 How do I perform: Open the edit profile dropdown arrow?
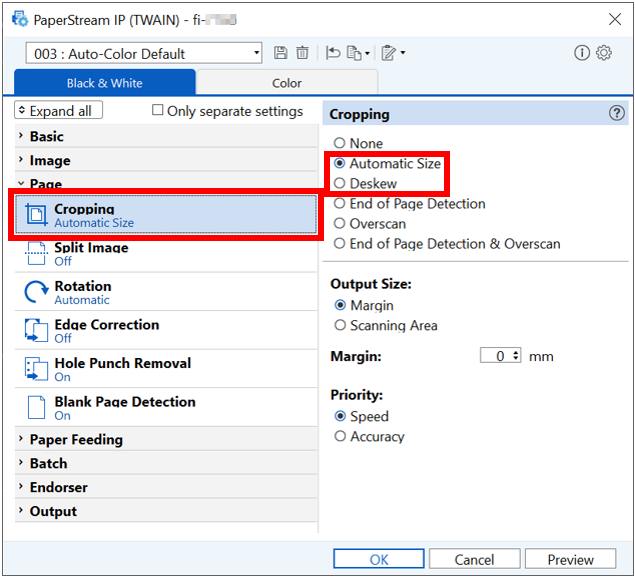[x=403, y=53]
